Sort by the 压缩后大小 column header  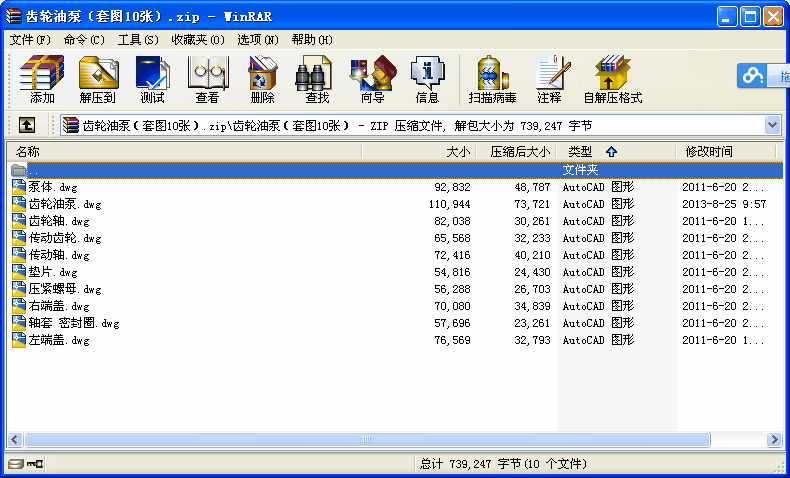point(516,152)
